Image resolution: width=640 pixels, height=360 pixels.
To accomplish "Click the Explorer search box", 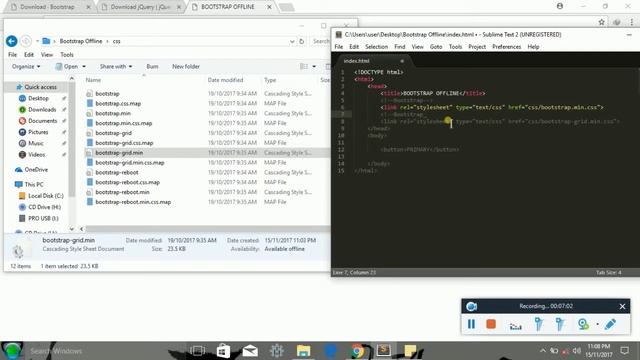I will point(322,41).
